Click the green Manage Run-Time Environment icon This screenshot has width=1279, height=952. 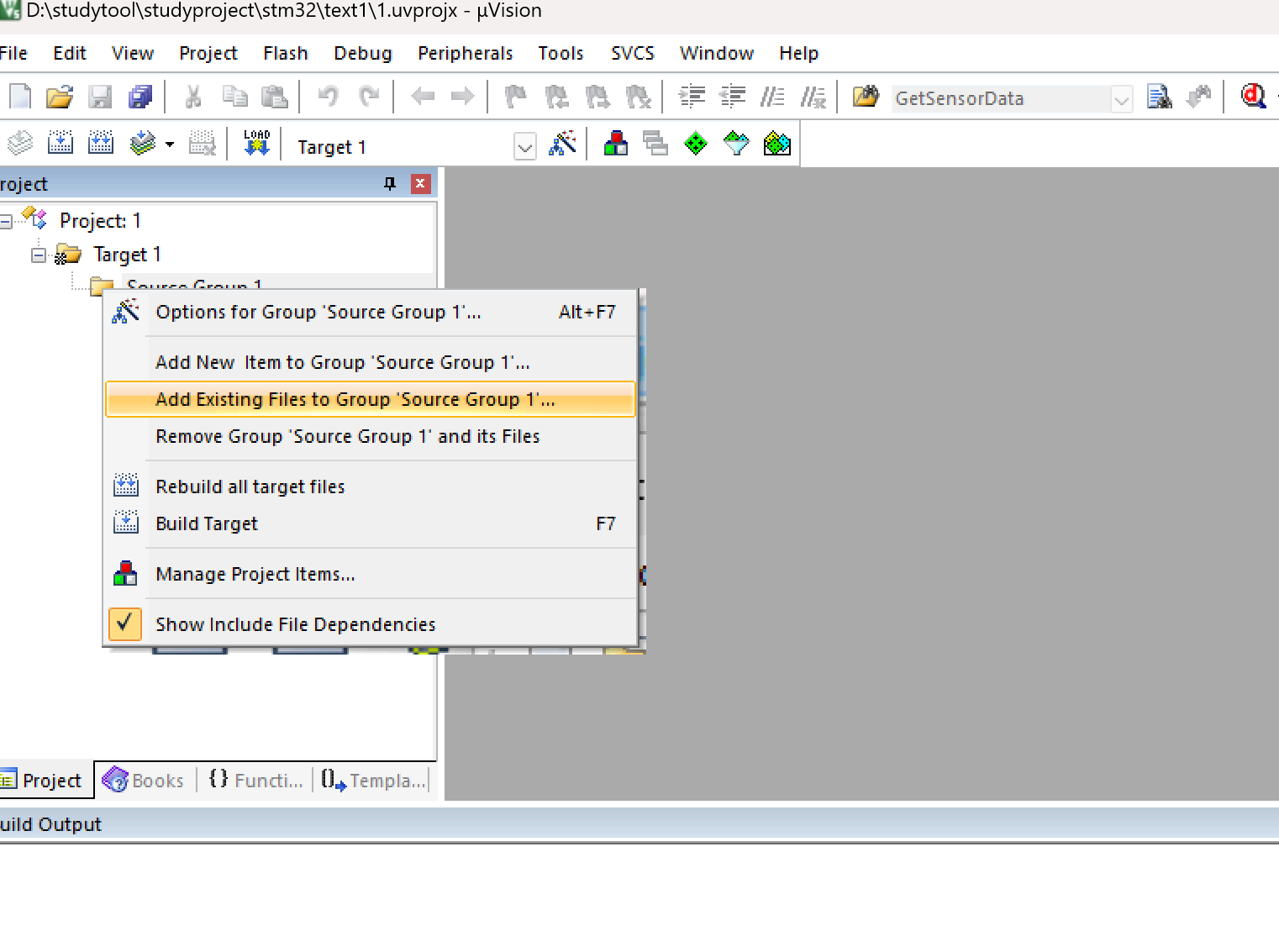pyautogui.click(x=696, y=144)
